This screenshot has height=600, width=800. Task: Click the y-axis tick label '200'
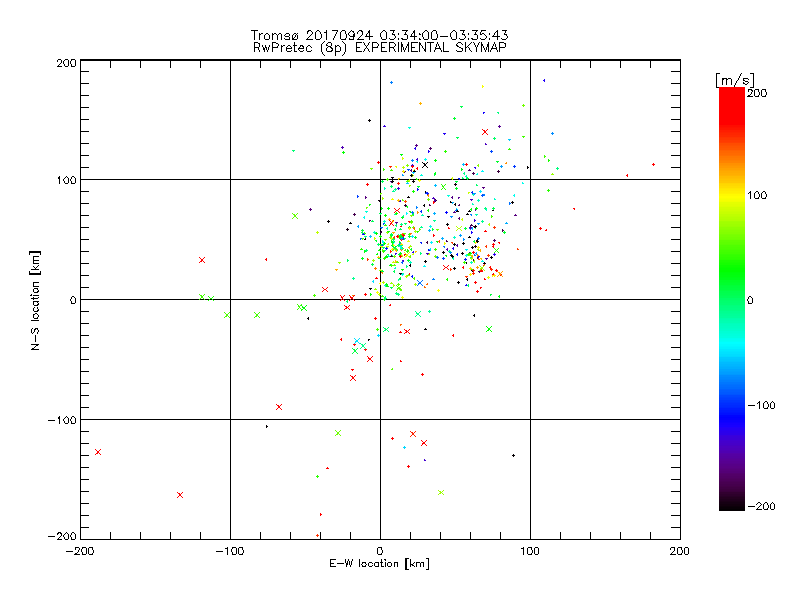coord(66,63)
